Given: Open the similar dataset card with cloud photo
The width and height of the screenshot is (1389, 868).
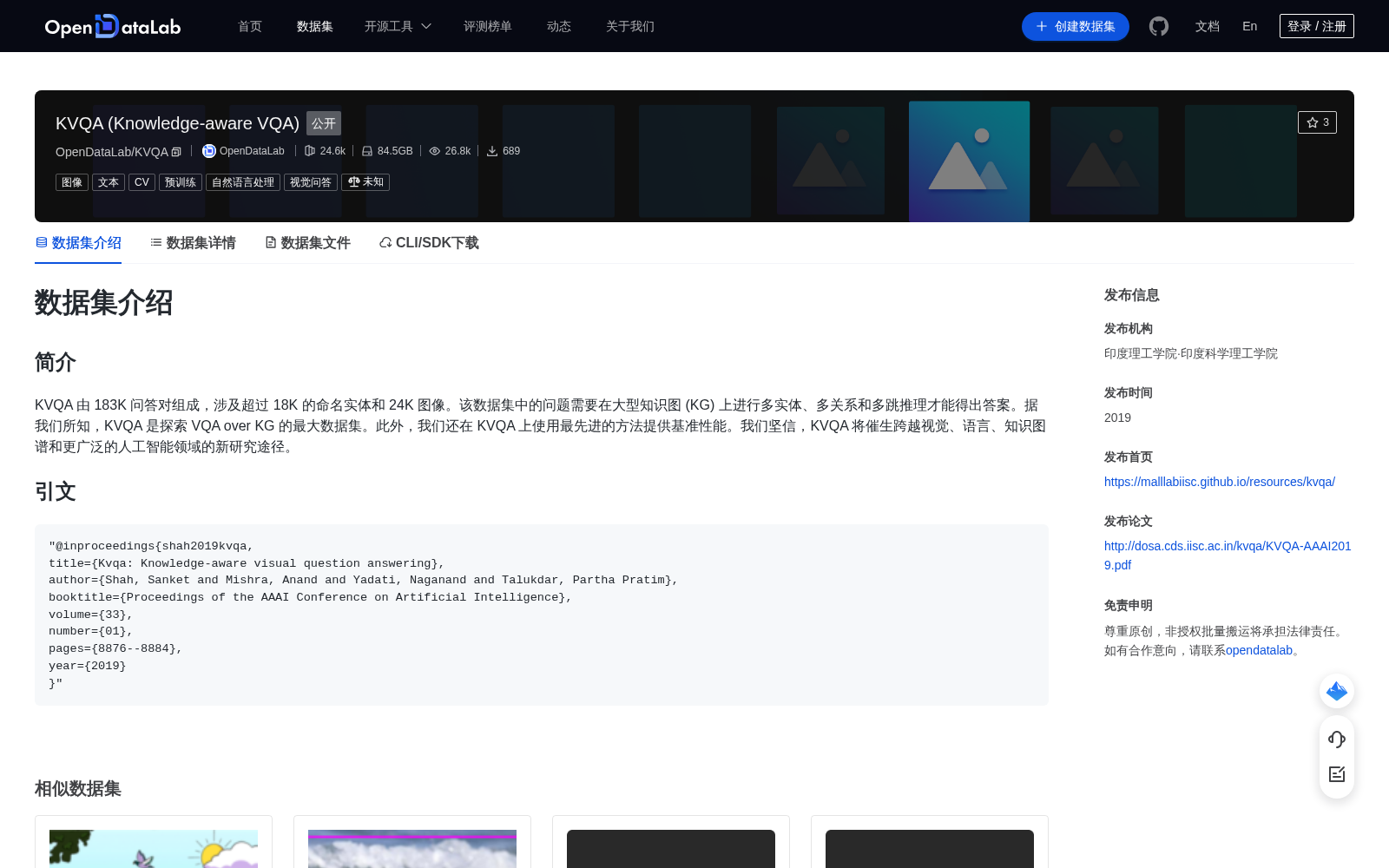Looking at the screenshot, I should pos(412,842).
